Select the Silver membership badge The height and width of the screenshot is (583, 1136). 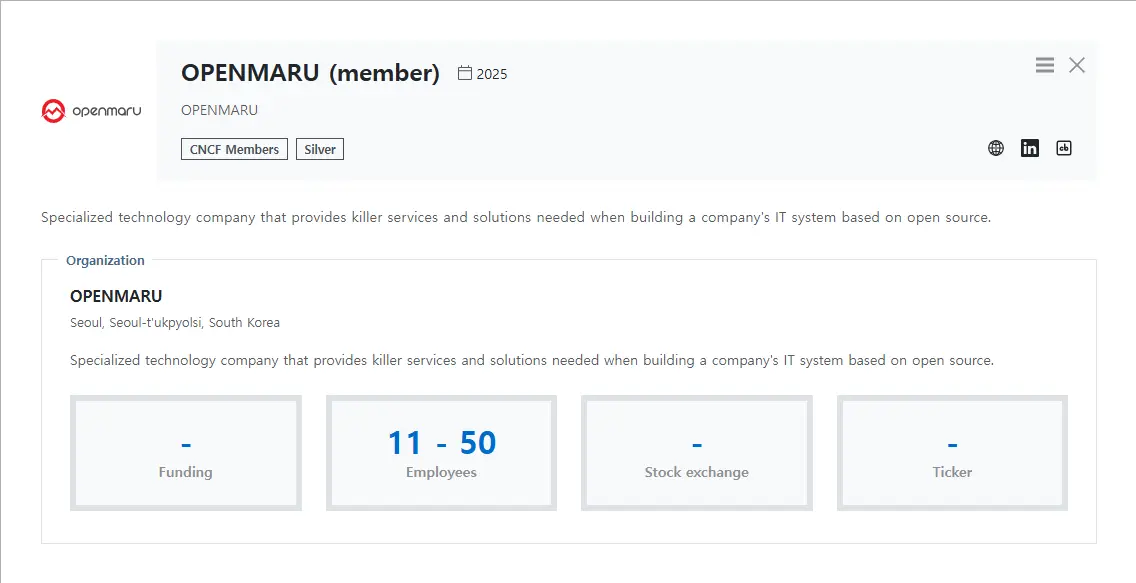[x=320, y=149]
